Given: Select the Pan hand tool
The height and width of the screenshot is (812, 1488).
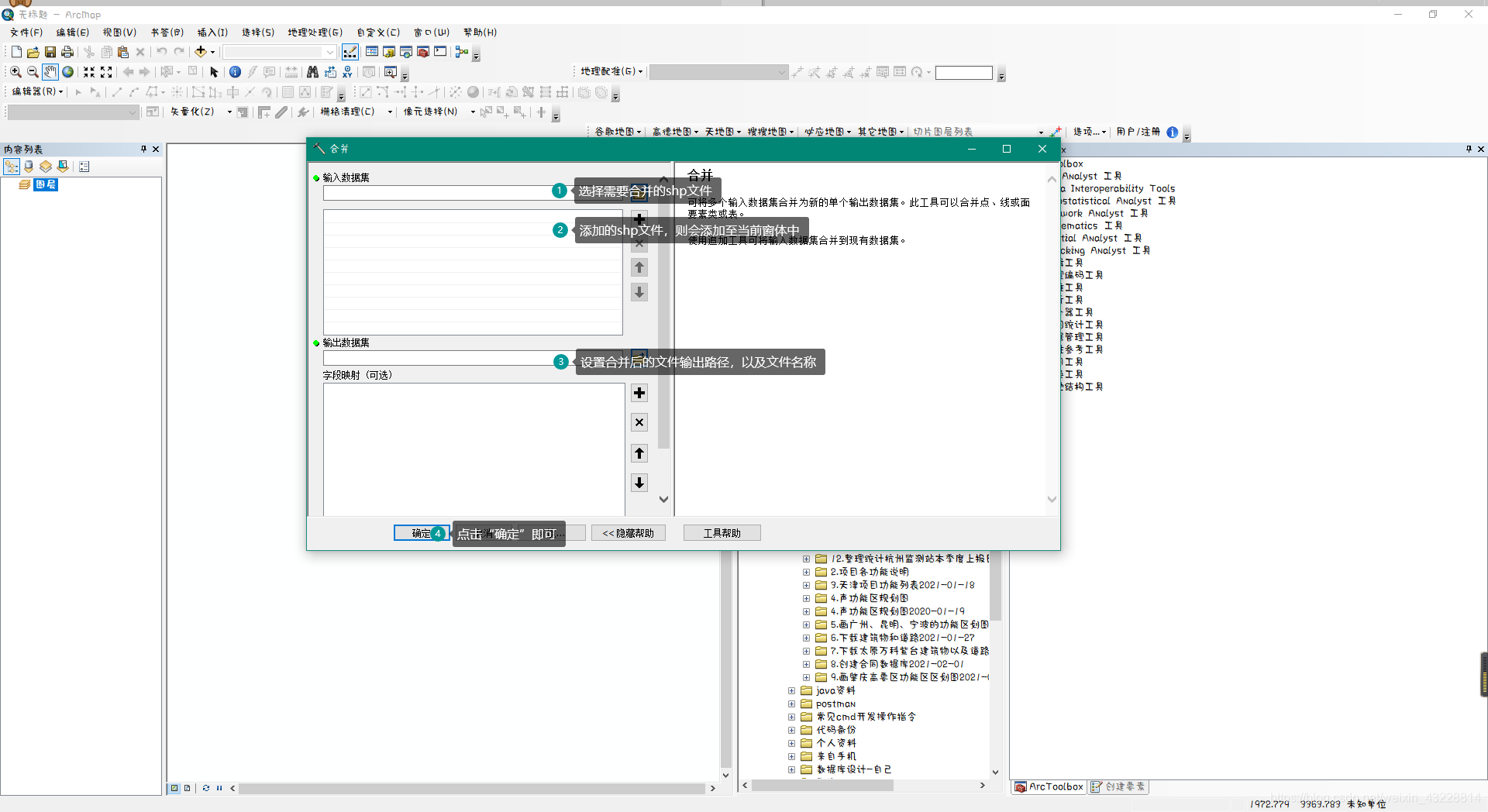Looking at the screenshot, I should [x=50, y=72].
